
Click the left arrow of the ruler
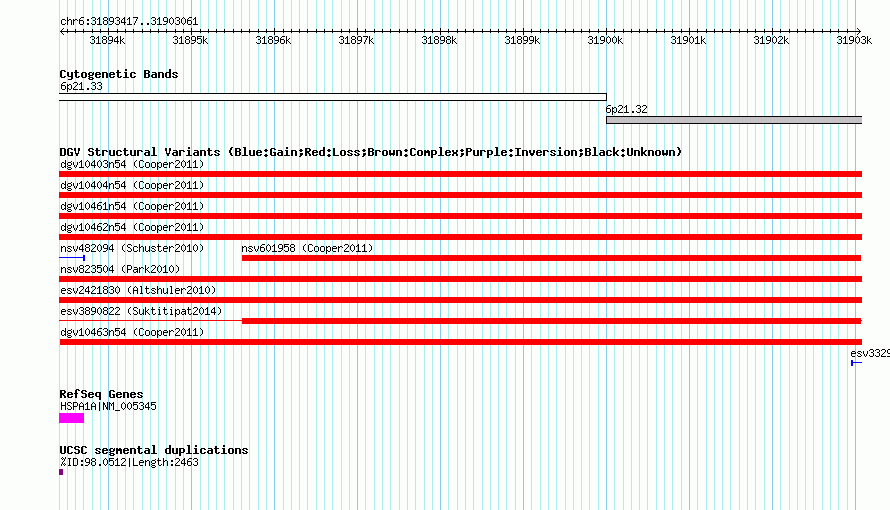pyautogui.click(x=62, y=31)
